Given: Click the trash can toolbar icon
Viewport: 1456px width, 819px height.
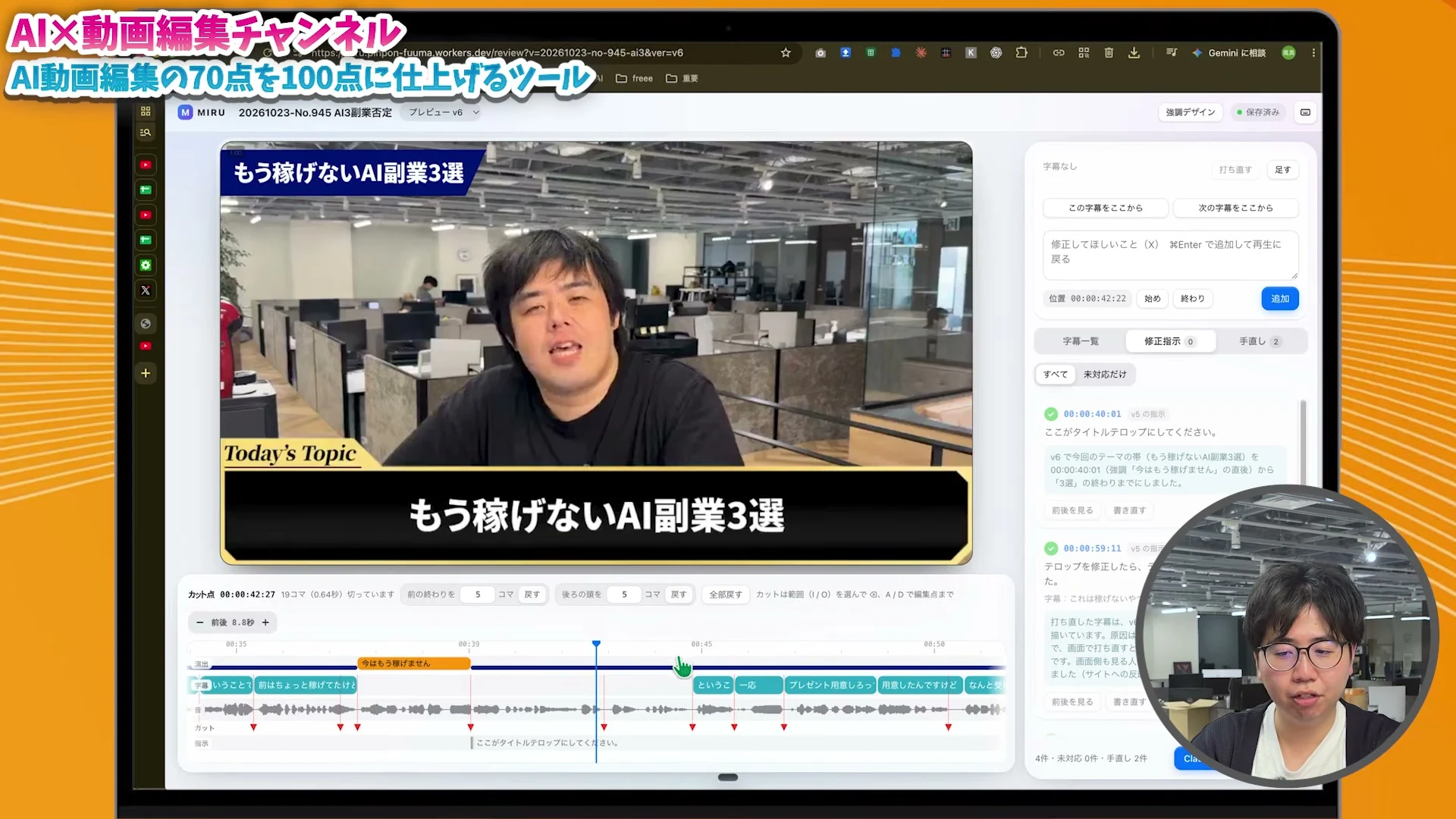Looking at the screenshot, I should (1109, 52).
